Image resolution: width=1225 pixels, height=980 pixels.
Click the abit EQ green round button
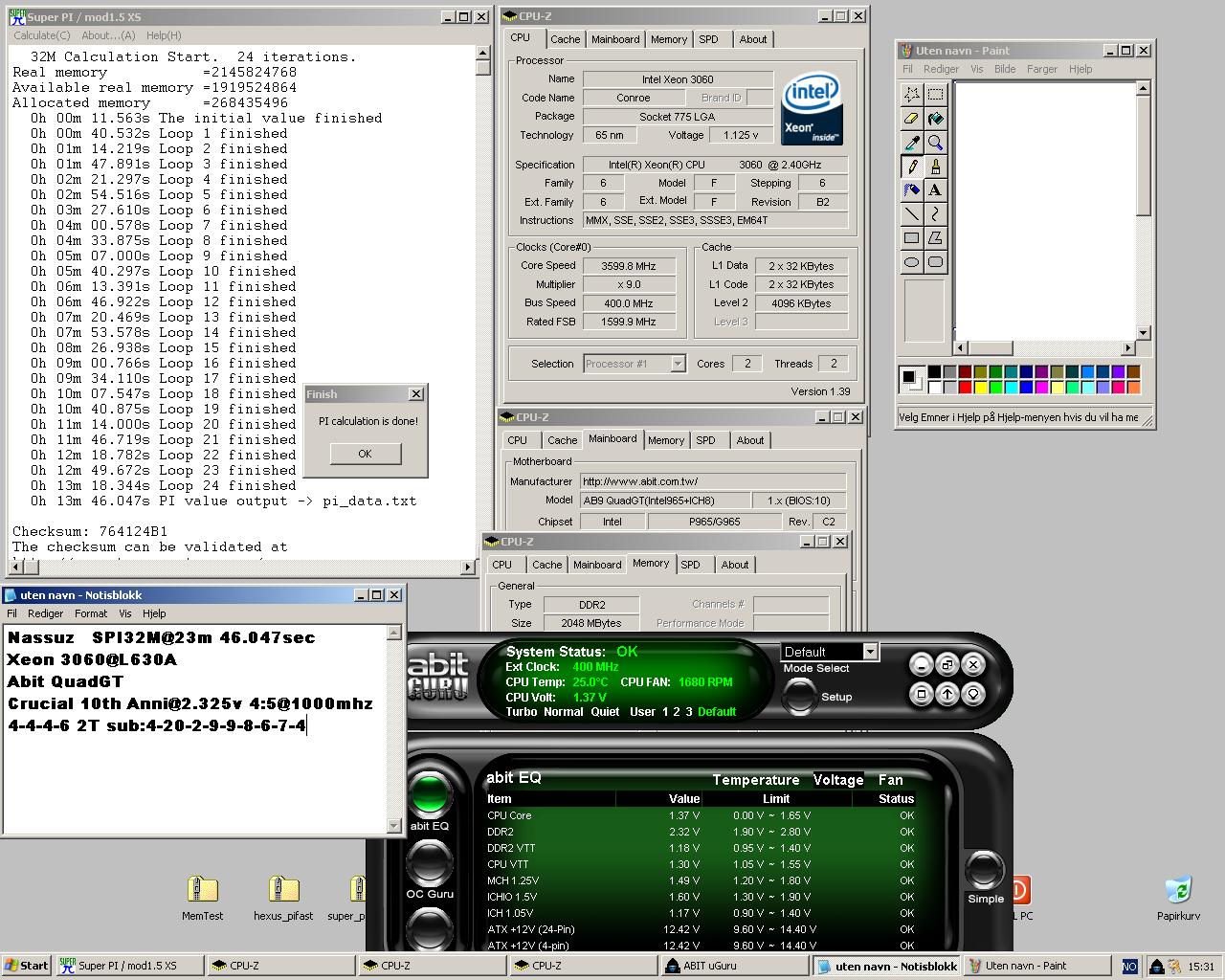(430, 793)
